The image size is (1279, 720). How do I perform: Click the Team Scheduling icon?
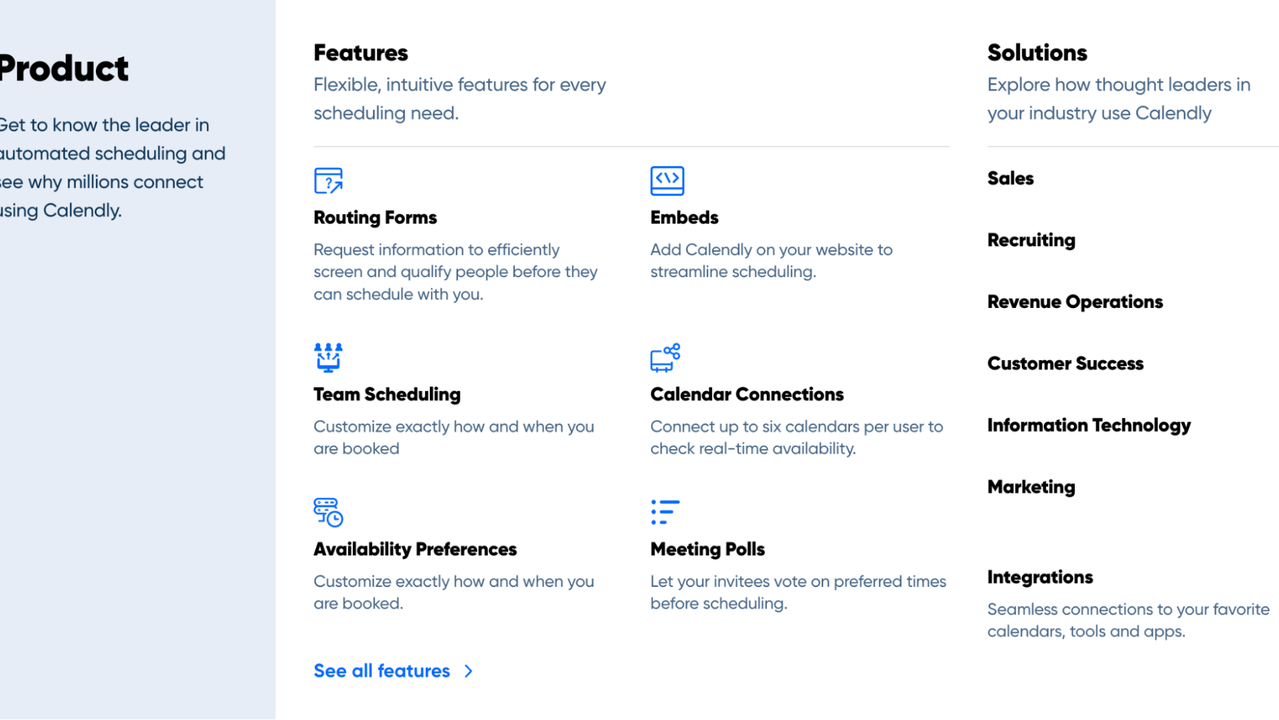tap(328, 357)
